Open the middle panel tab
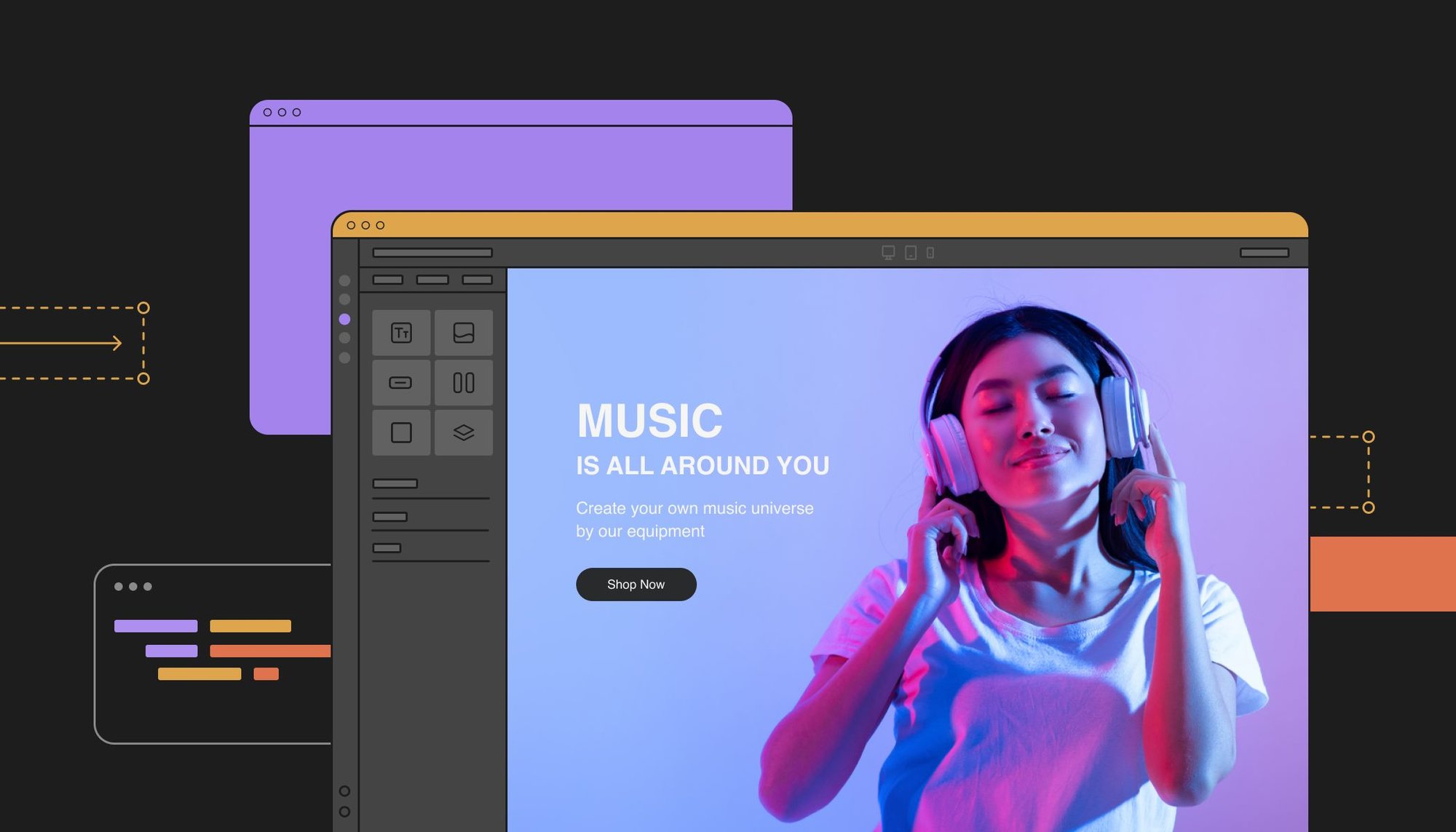This screenshot has width=1456, height=832. (x=433, y=279)
